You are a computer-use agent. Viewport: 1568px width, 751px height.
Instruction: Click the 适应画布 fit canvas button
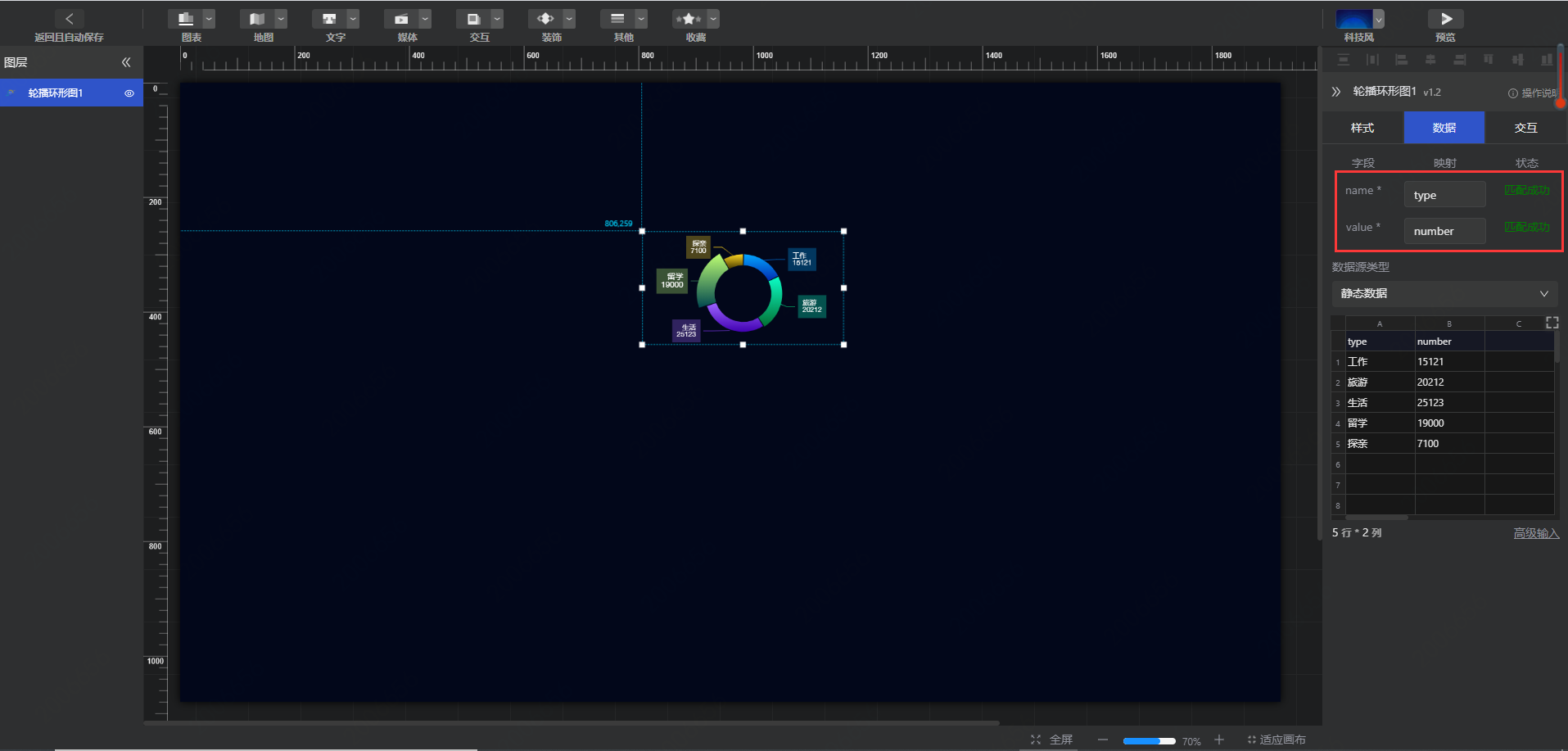coord(1277,740)
